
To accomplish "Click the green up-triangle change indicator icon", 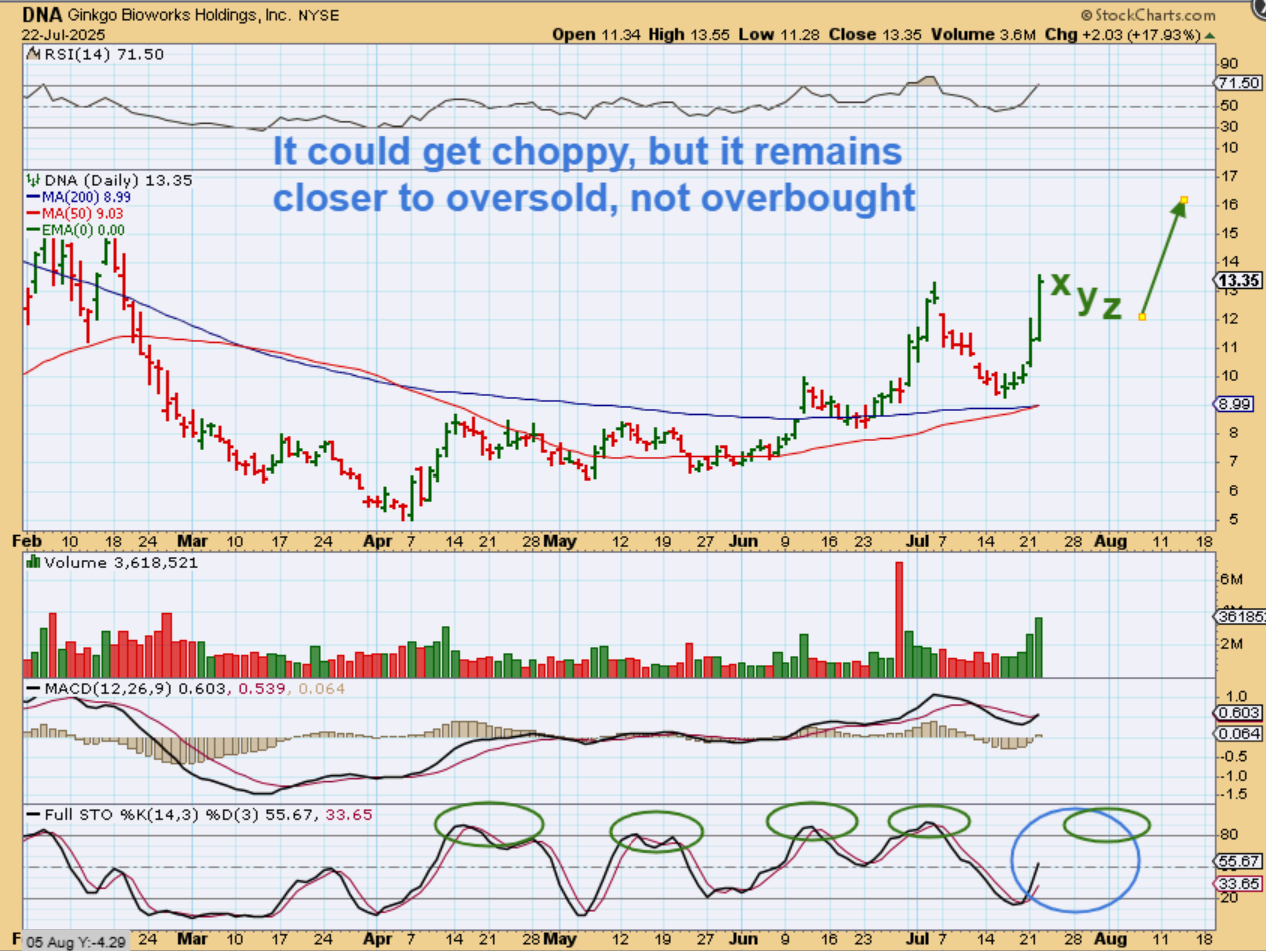I will pyautogui.click(x=1208, y=34).
